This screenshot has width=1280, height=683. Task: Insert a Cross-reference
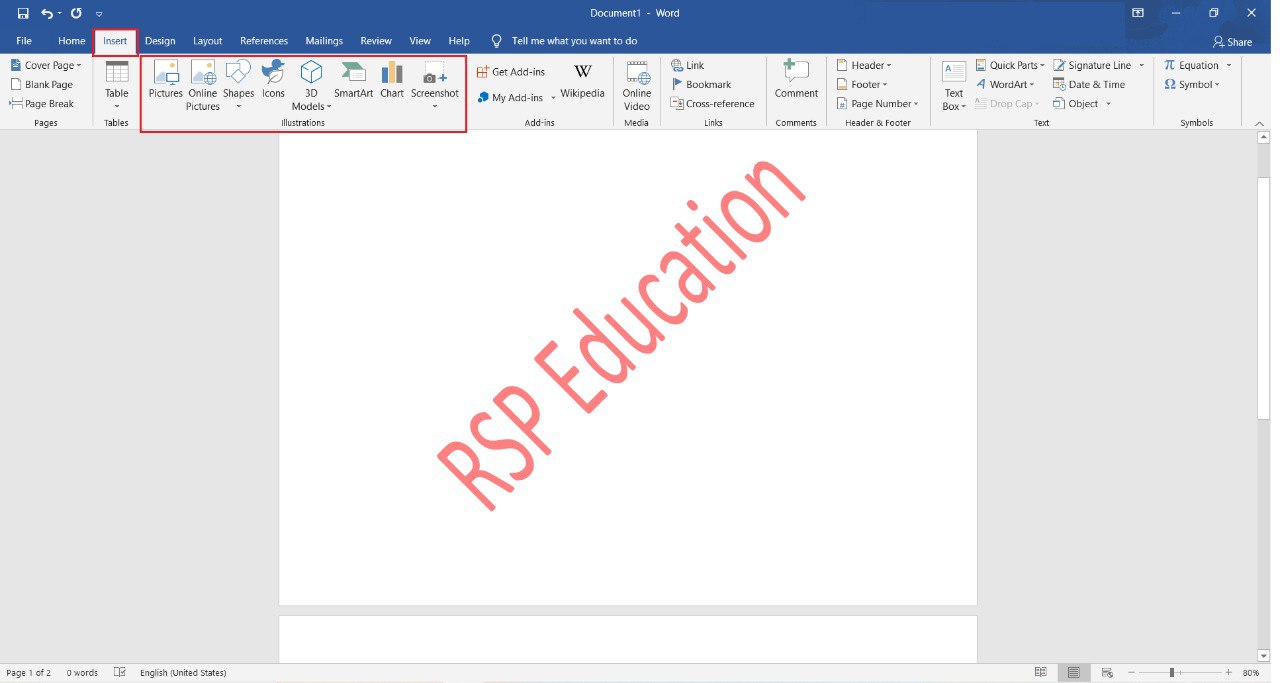713,104
